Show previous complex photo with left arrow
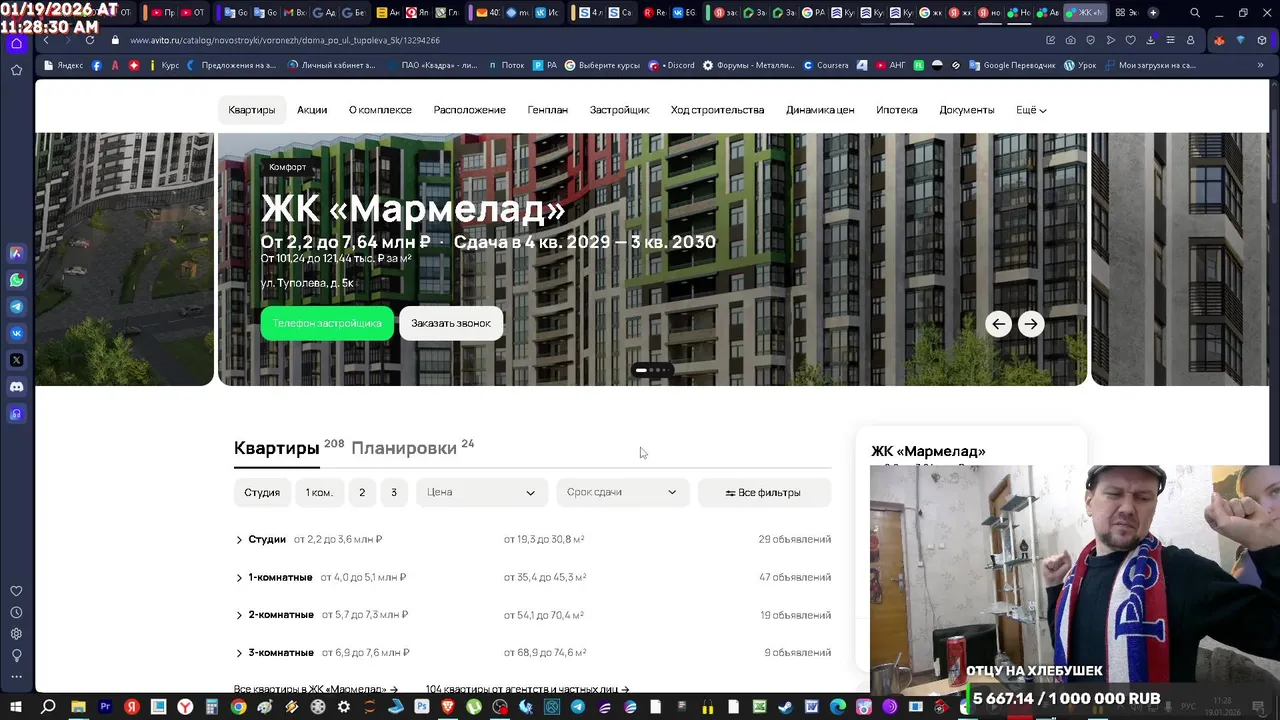The image size is (1280, 720). (x=998, y=324)
